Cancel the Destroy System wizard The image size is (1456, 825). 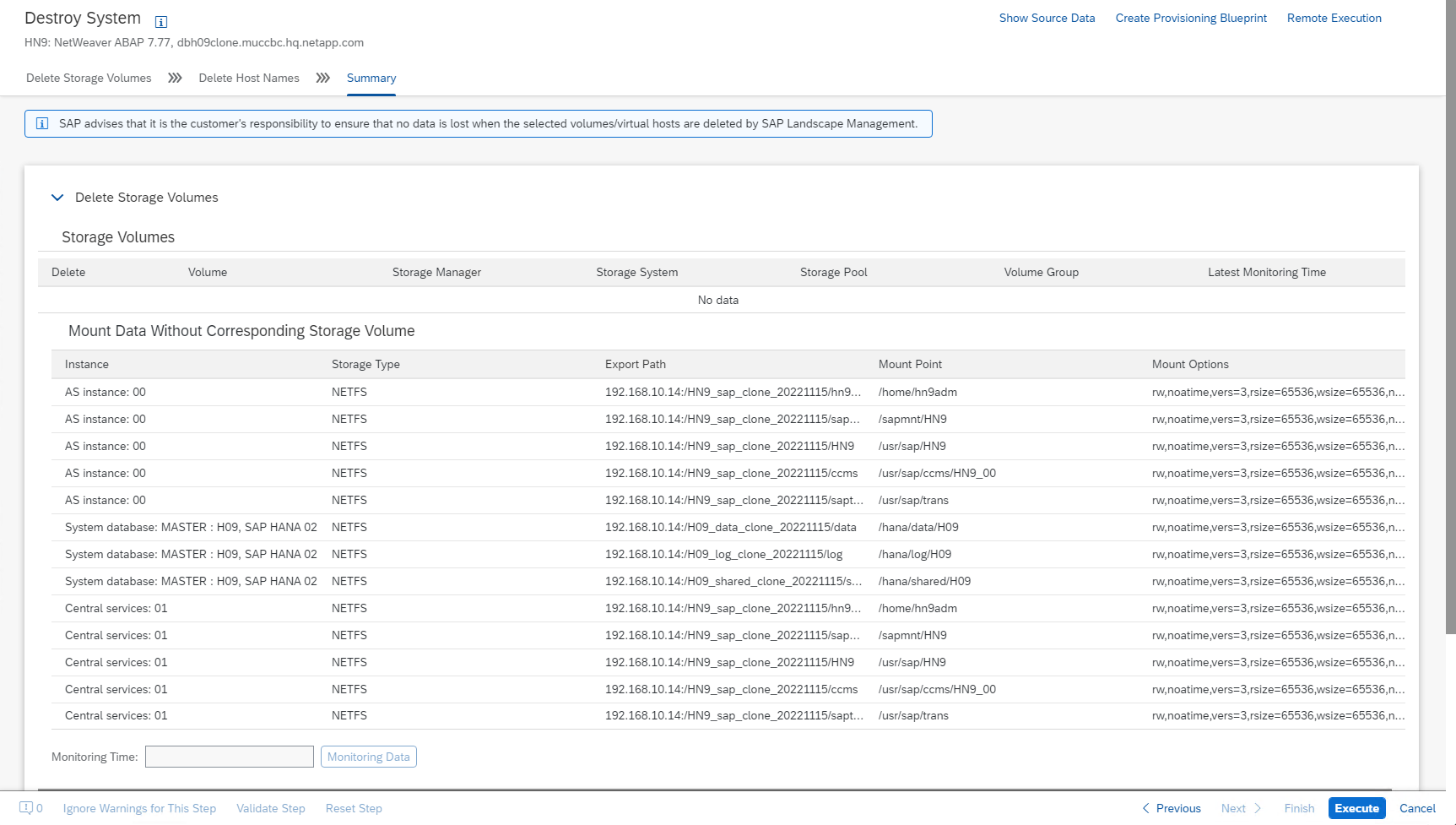click(x=1417, y=808)
